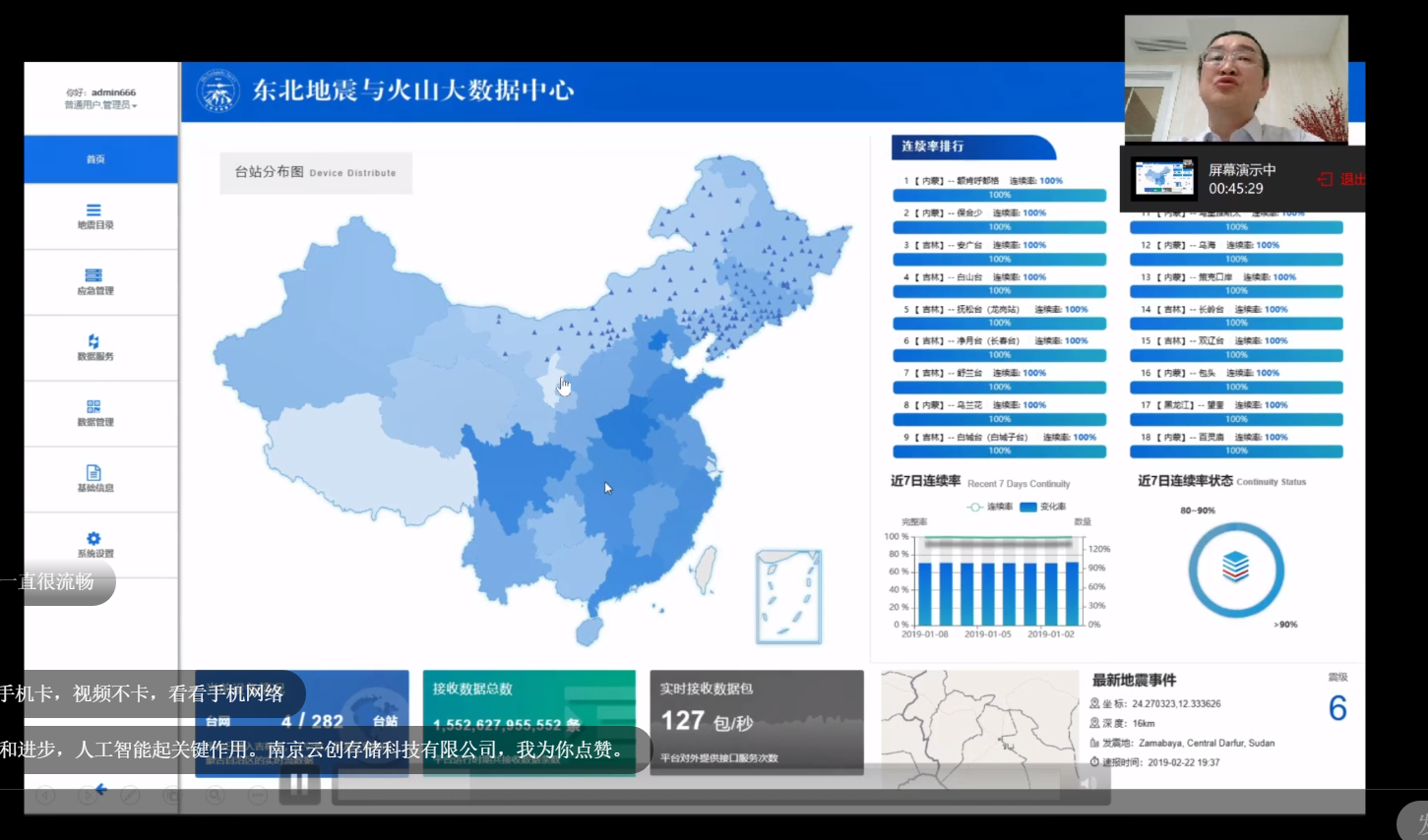This screenshot has width=1428, height=840.
Task: Click the rank 9 白城台 (白城子台) row text
Action: pos(1000,437)
